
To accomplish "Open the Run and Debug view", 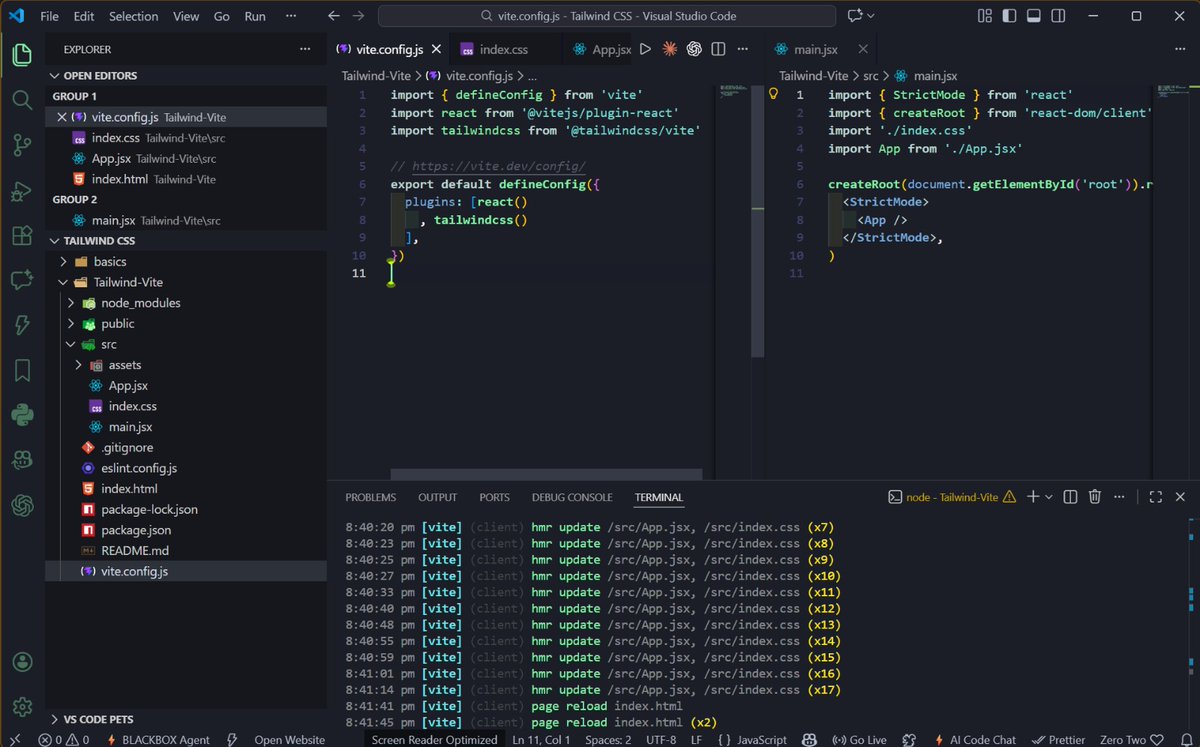I will (x=22, y=191).
